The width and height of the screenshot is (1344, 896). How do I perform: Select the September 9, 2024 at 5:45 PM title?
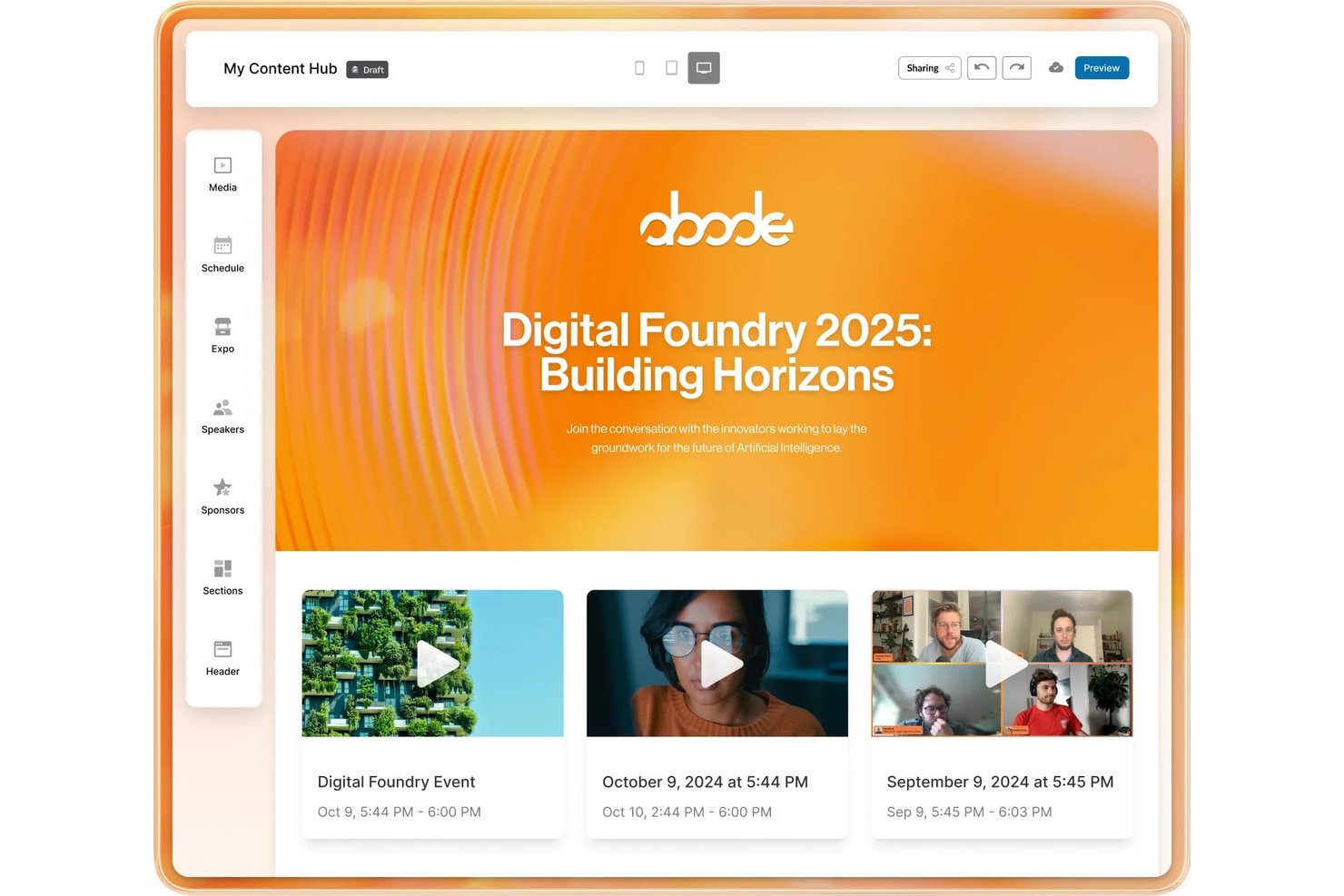point(1000,782)
